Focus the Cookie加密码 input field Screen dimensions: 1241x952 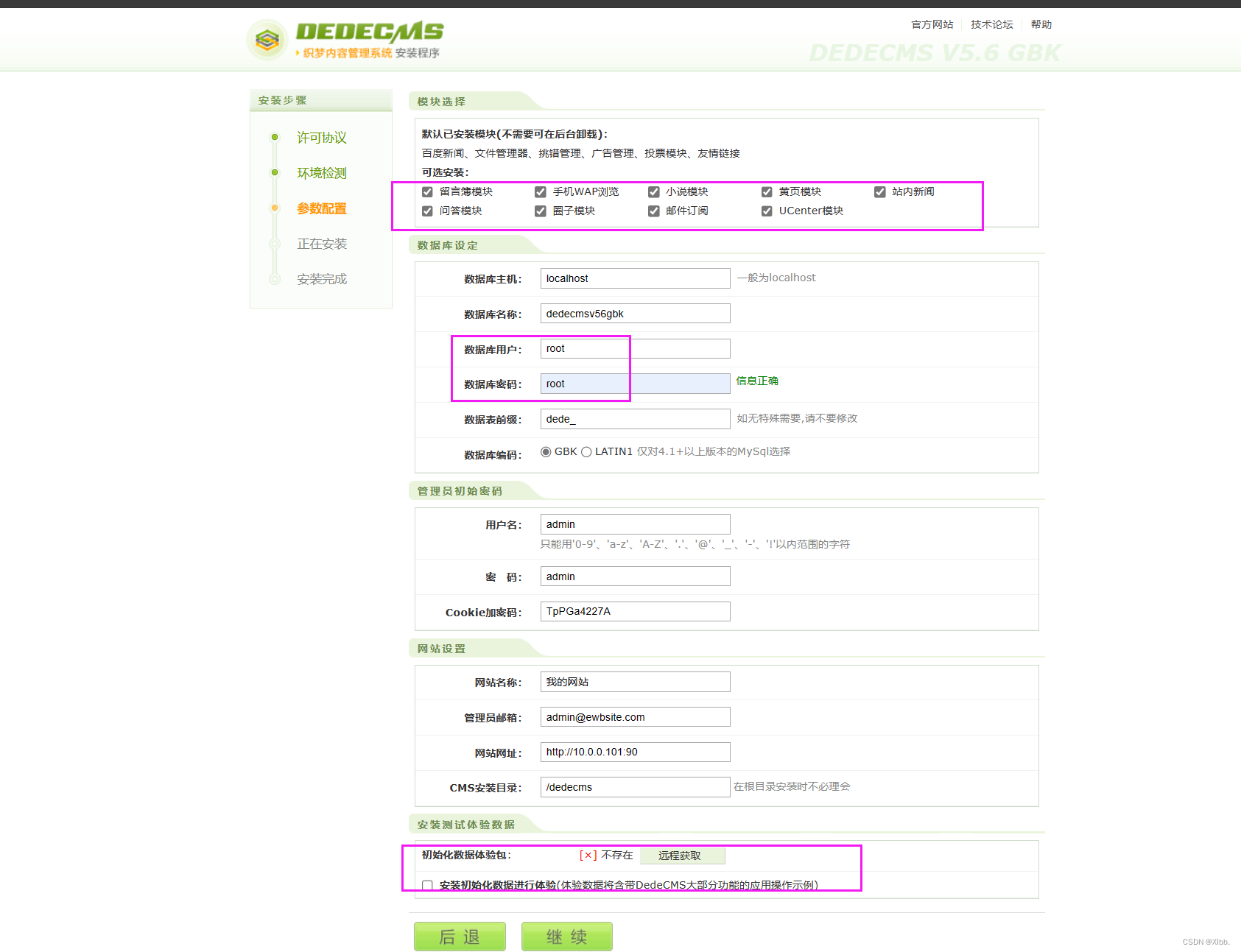(636, 612)
